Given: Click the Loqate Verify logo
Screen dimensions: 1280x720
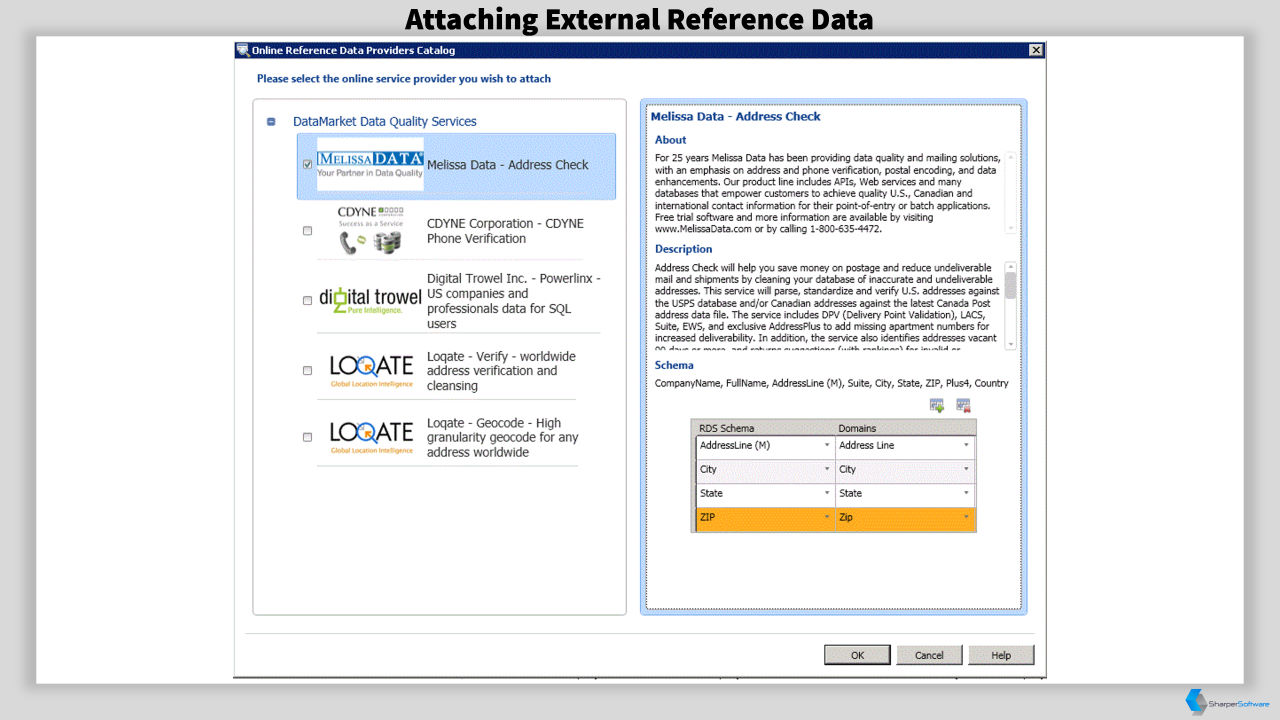Looking at the screenshot, I should [x=371, y=371].
